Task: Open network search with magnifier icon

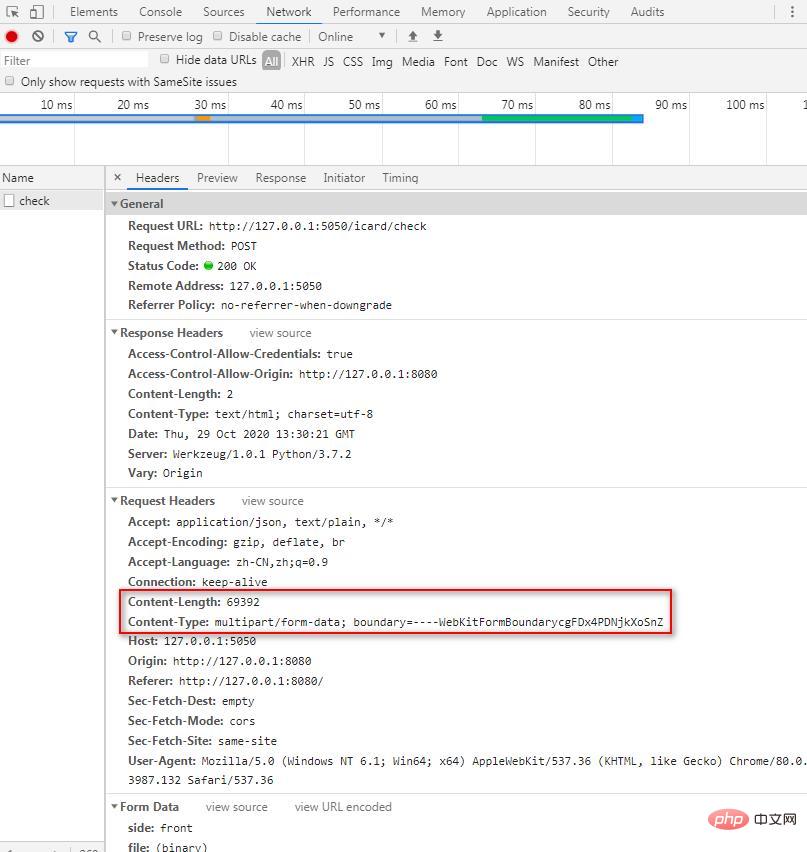Action: [x=95, y=36]
